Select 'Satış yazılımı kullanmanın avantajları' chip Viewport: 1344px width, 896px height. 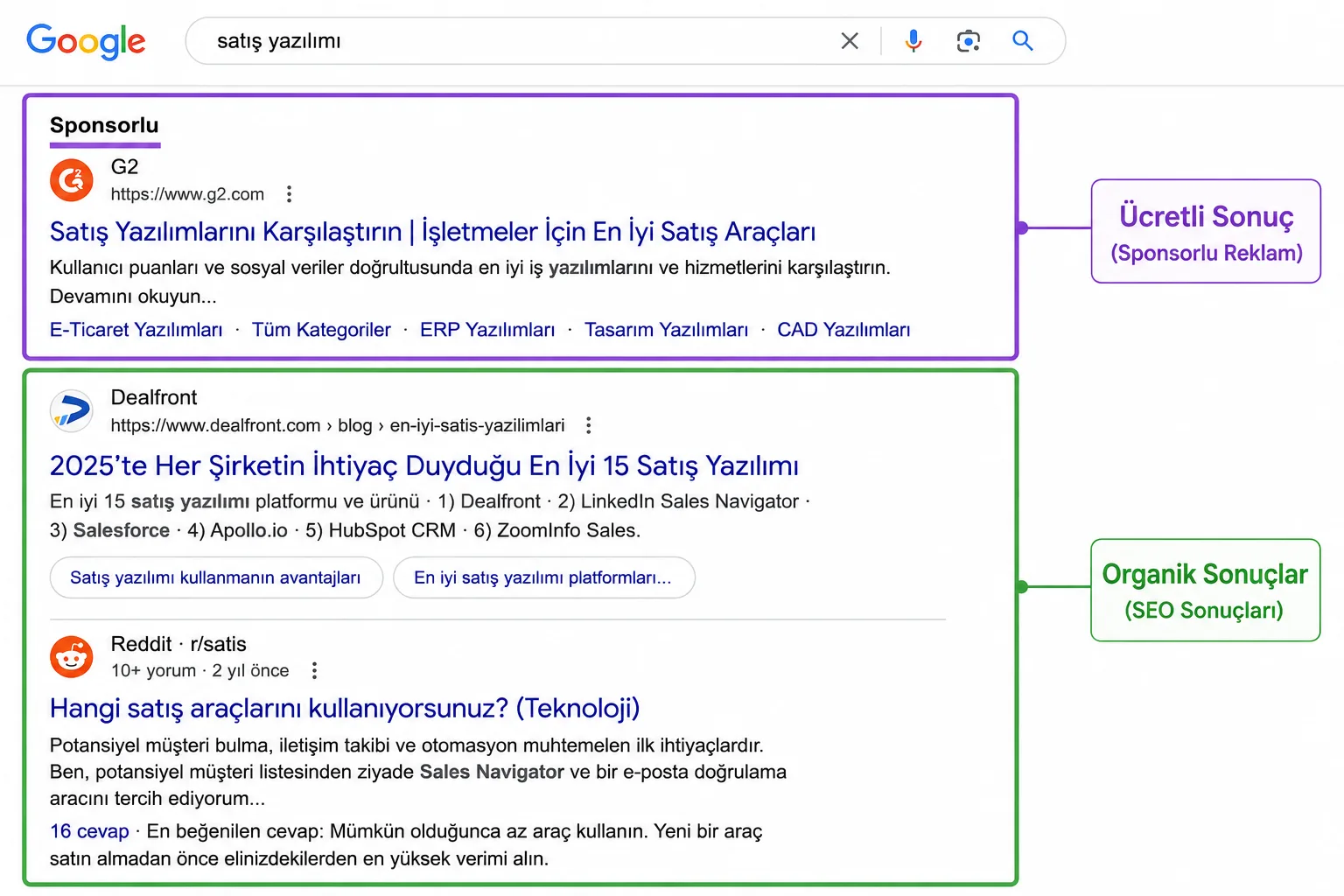point(216,577)
